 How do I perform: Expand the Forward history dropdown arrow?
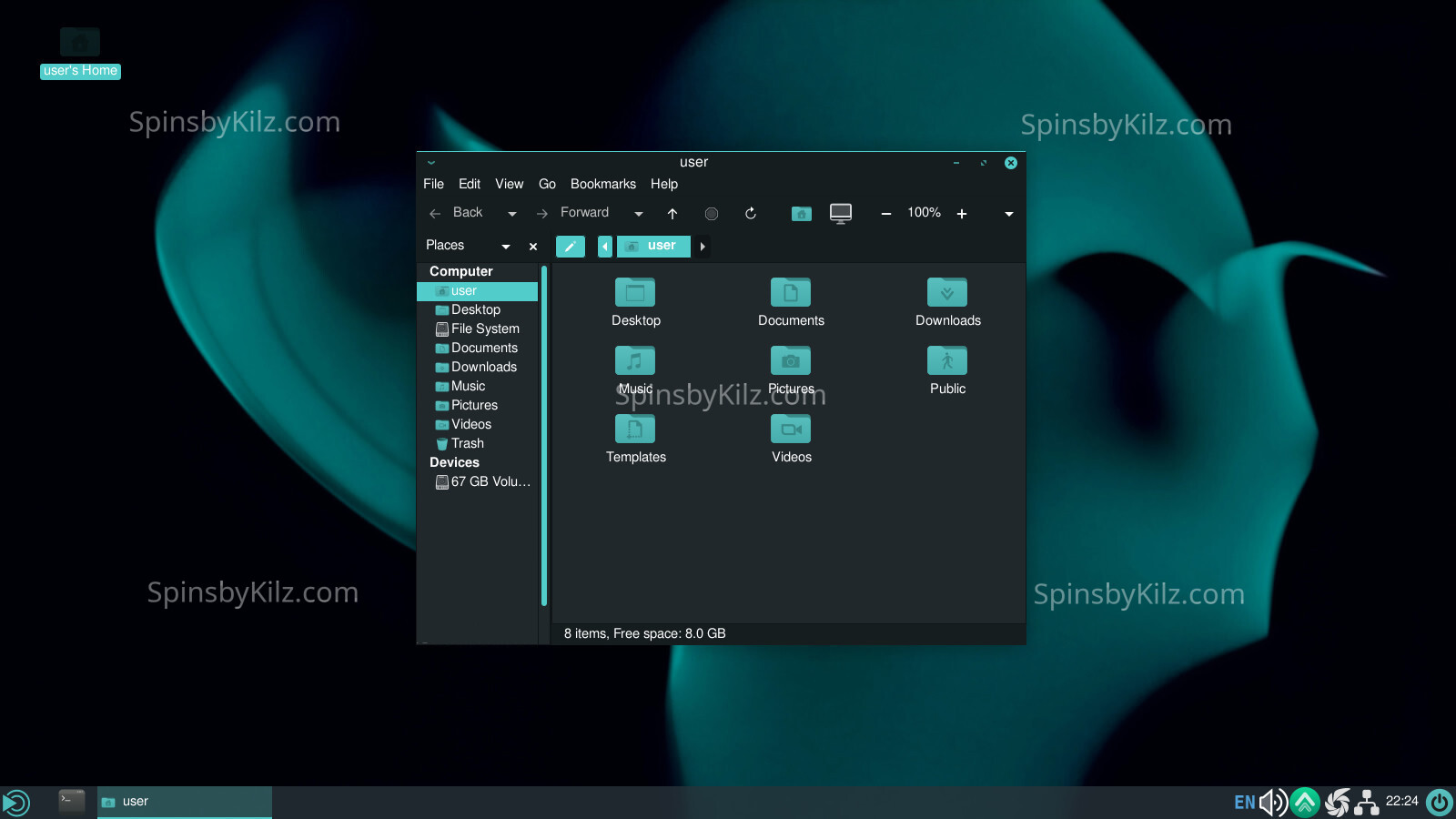pos(639,214)
